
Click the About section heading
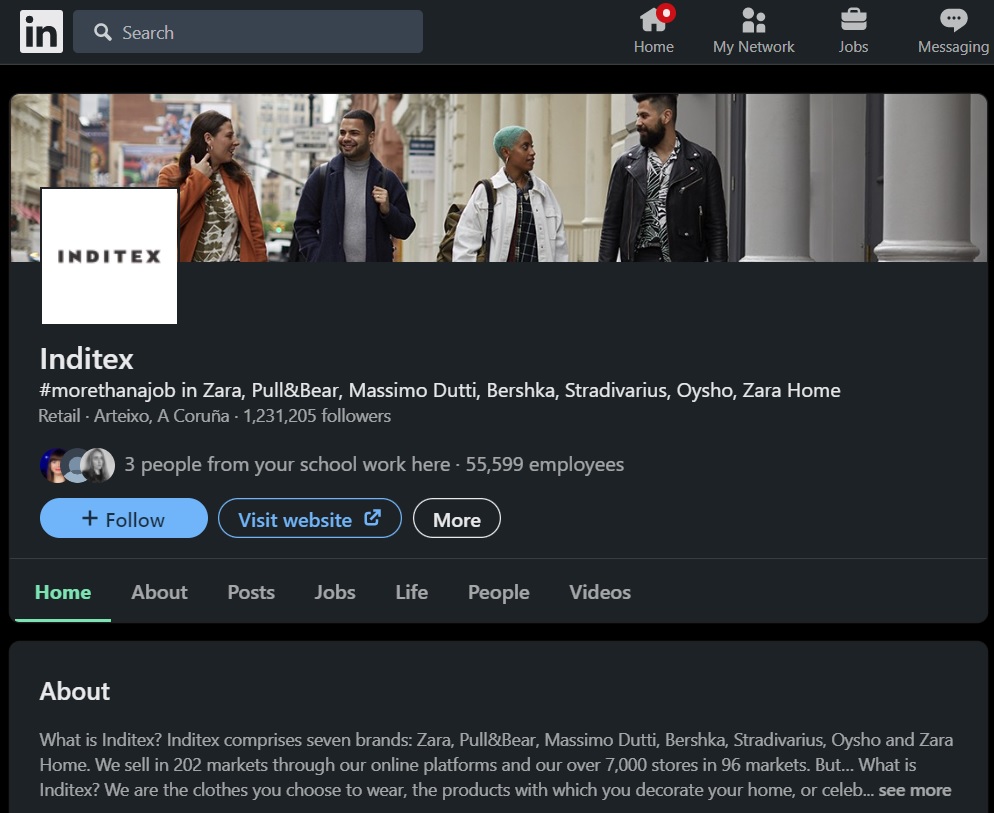(75, 691)
